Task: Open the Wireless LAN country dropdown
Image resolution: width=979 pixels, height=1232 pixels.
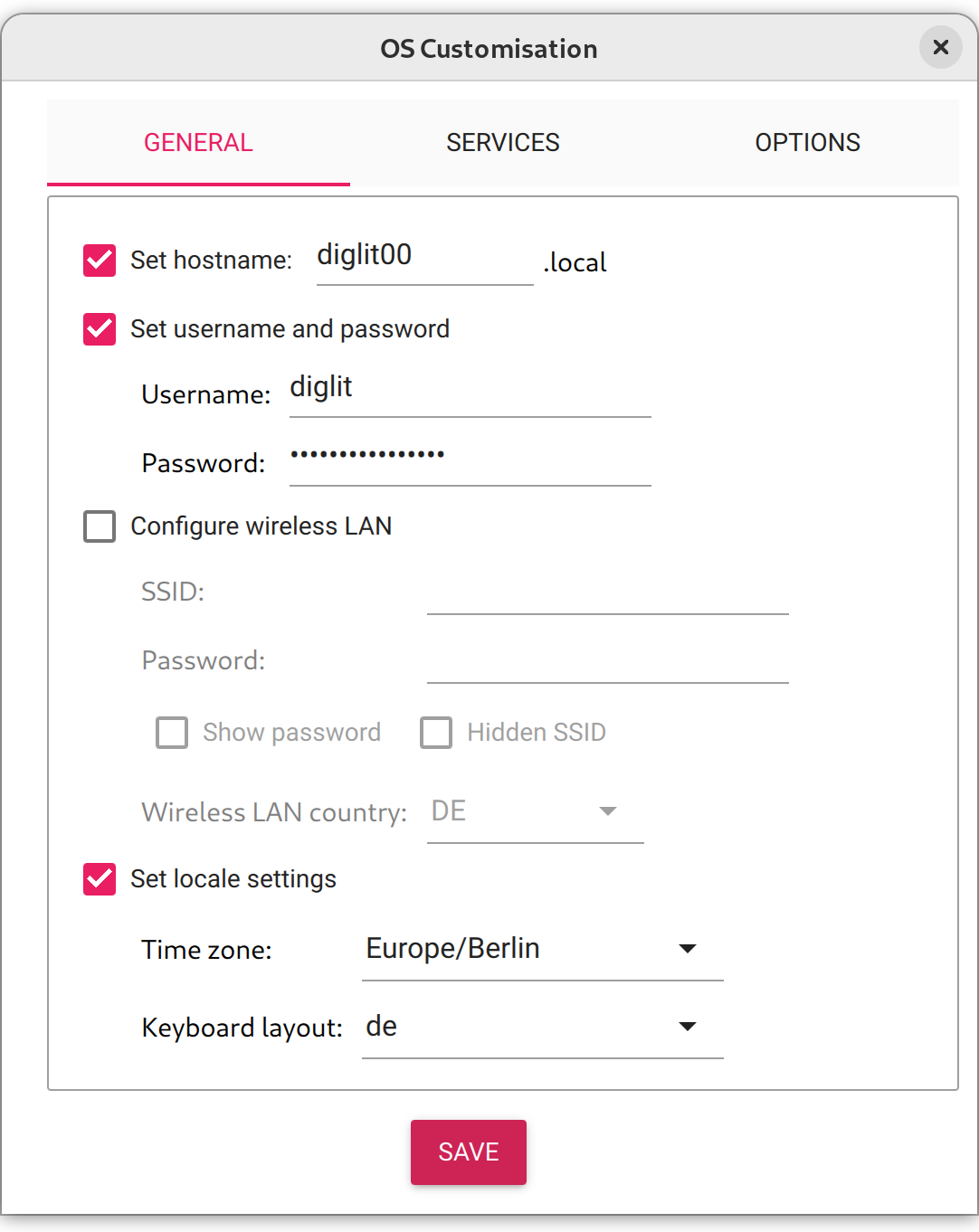Action: [x=534, y=811]
